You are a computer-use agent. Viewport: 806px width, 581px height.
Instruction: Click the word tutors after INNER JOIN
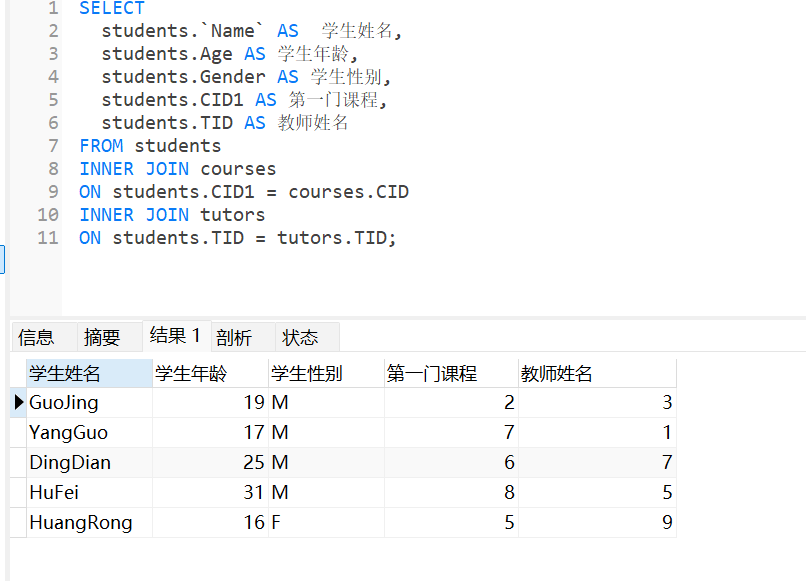coord(233,215)
